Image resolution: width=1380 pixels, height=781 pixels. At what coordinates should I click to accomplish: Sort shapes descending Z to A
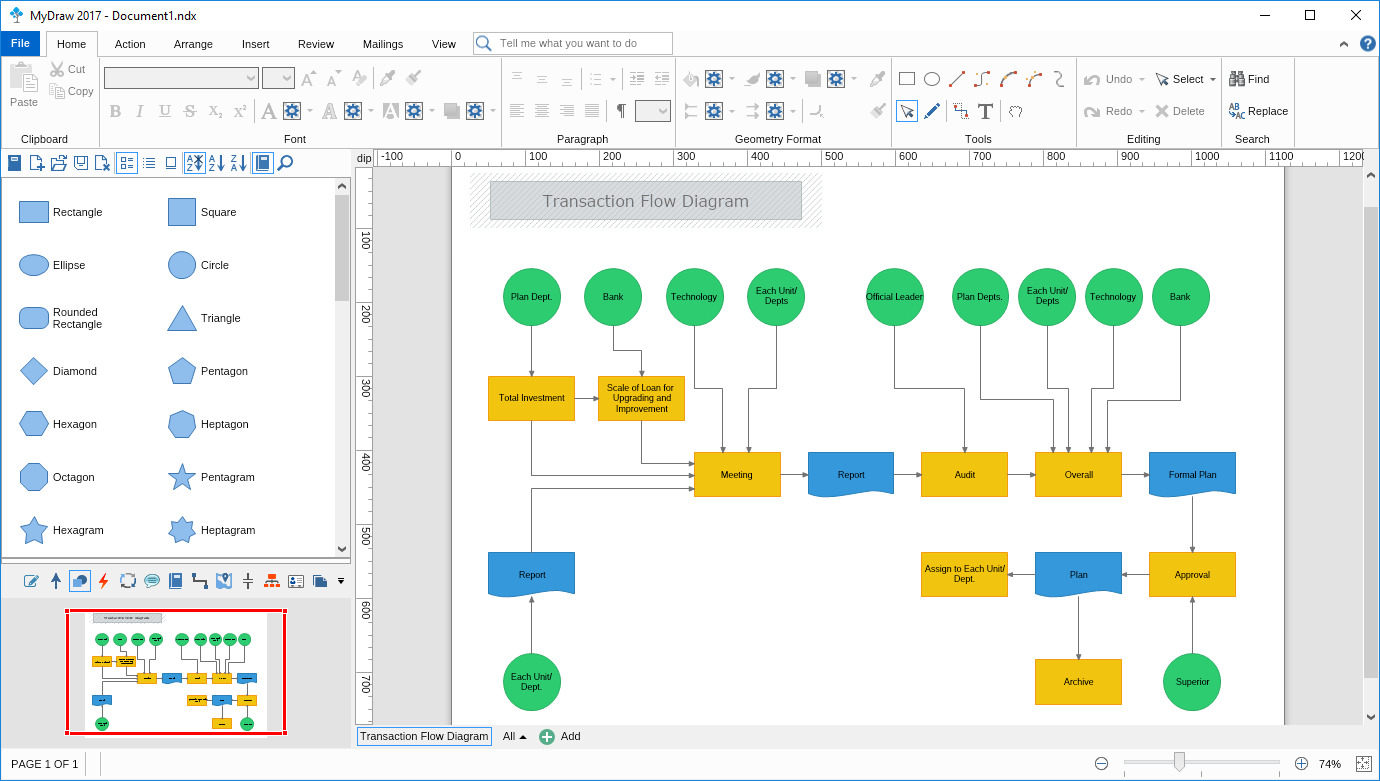(x=239, y=163)
